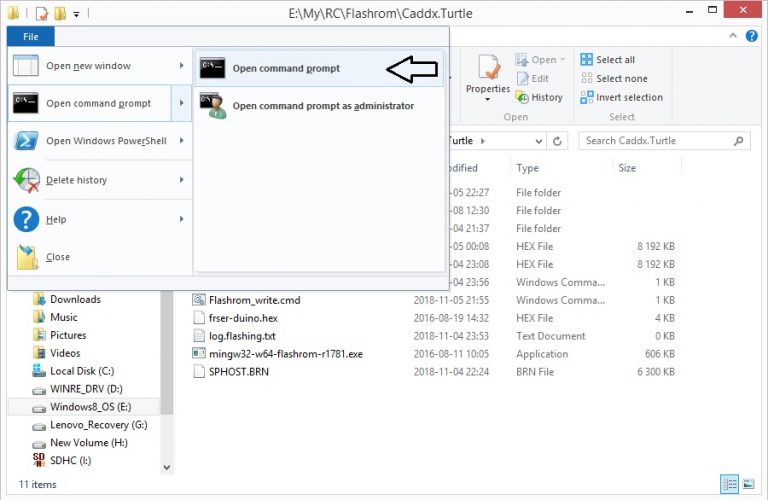
Task: Click Flashrom_write.cmd file icon
Action: (199, 300)
